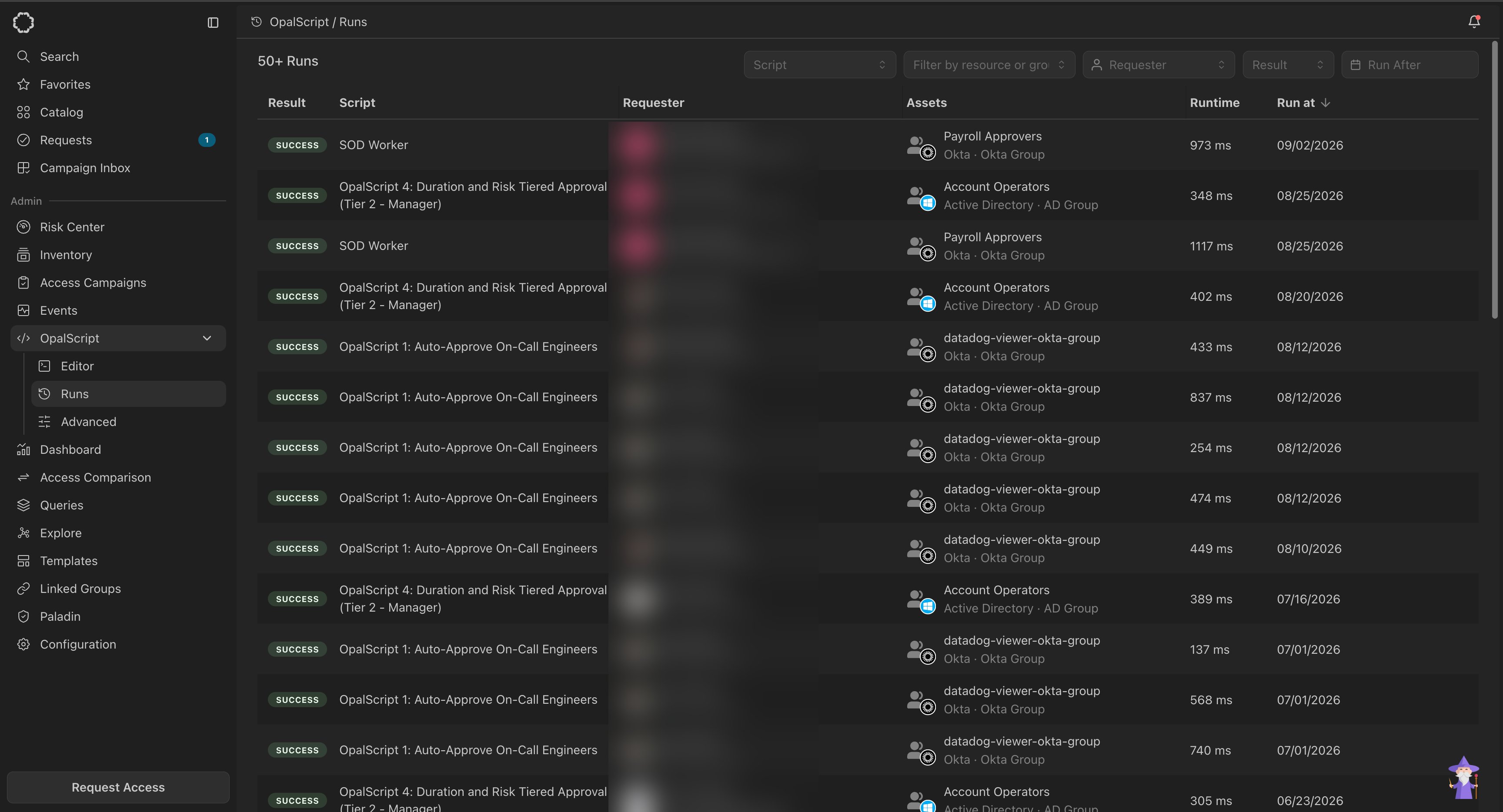Click the Request Access button
The image size is (1503, 812).
118,788
